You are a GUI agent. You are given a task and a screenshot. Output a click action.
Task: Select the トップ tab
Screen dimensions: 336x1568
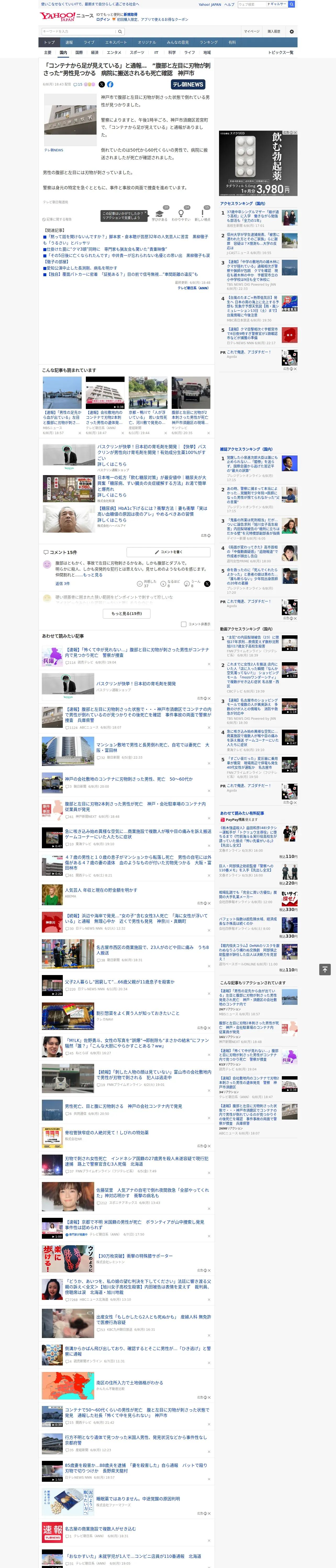coord(49,42)
